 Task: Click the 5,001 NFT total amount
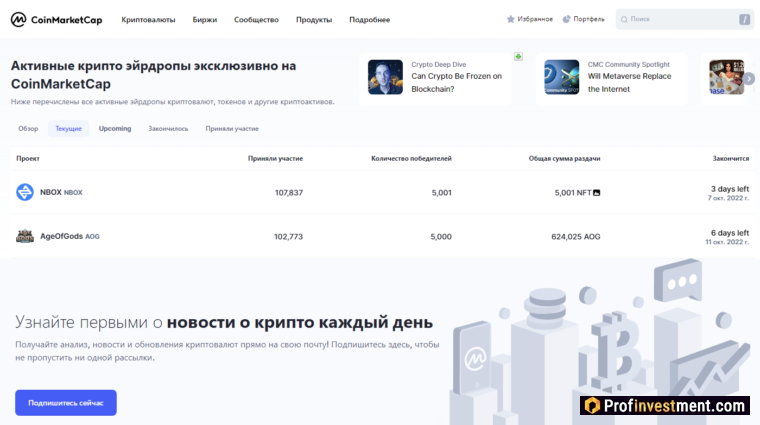pos(573,192)
